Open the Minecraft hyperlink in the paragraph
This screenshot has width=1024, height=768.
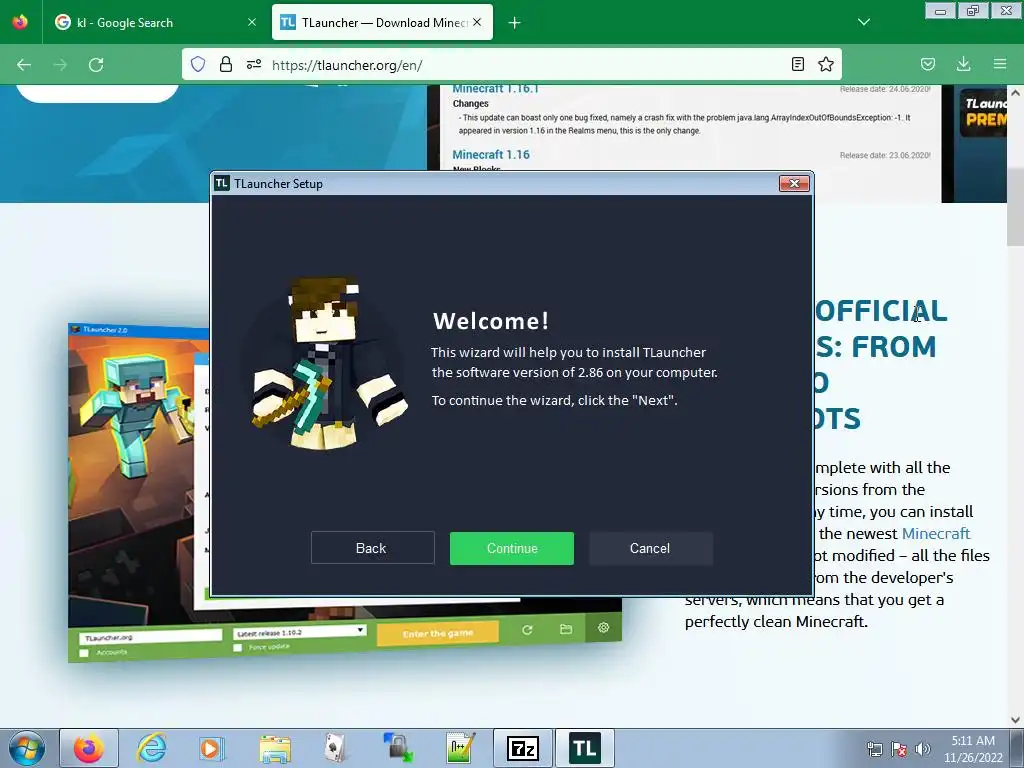point(936,534)
